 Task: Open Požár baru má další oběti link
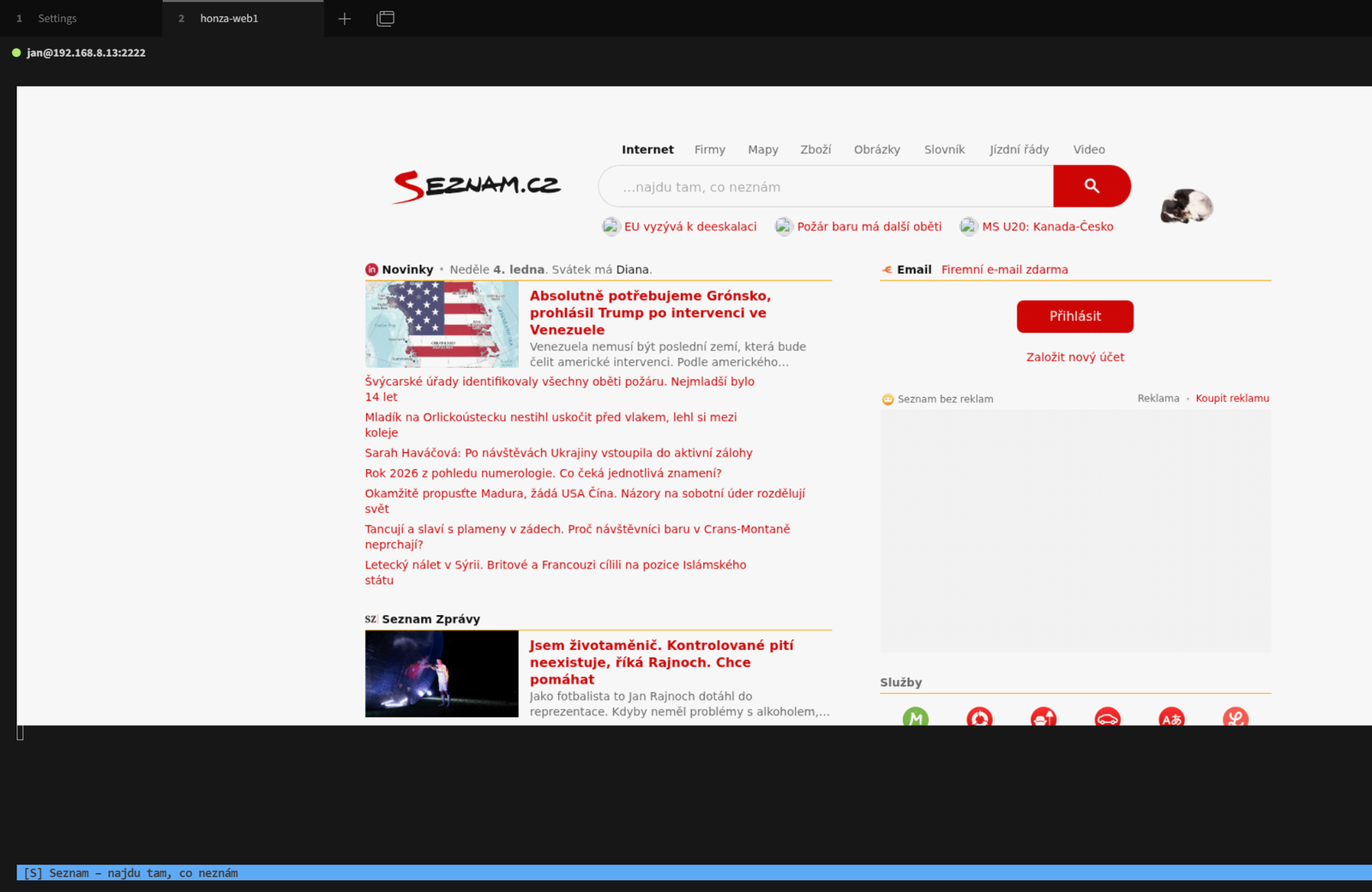870,226
